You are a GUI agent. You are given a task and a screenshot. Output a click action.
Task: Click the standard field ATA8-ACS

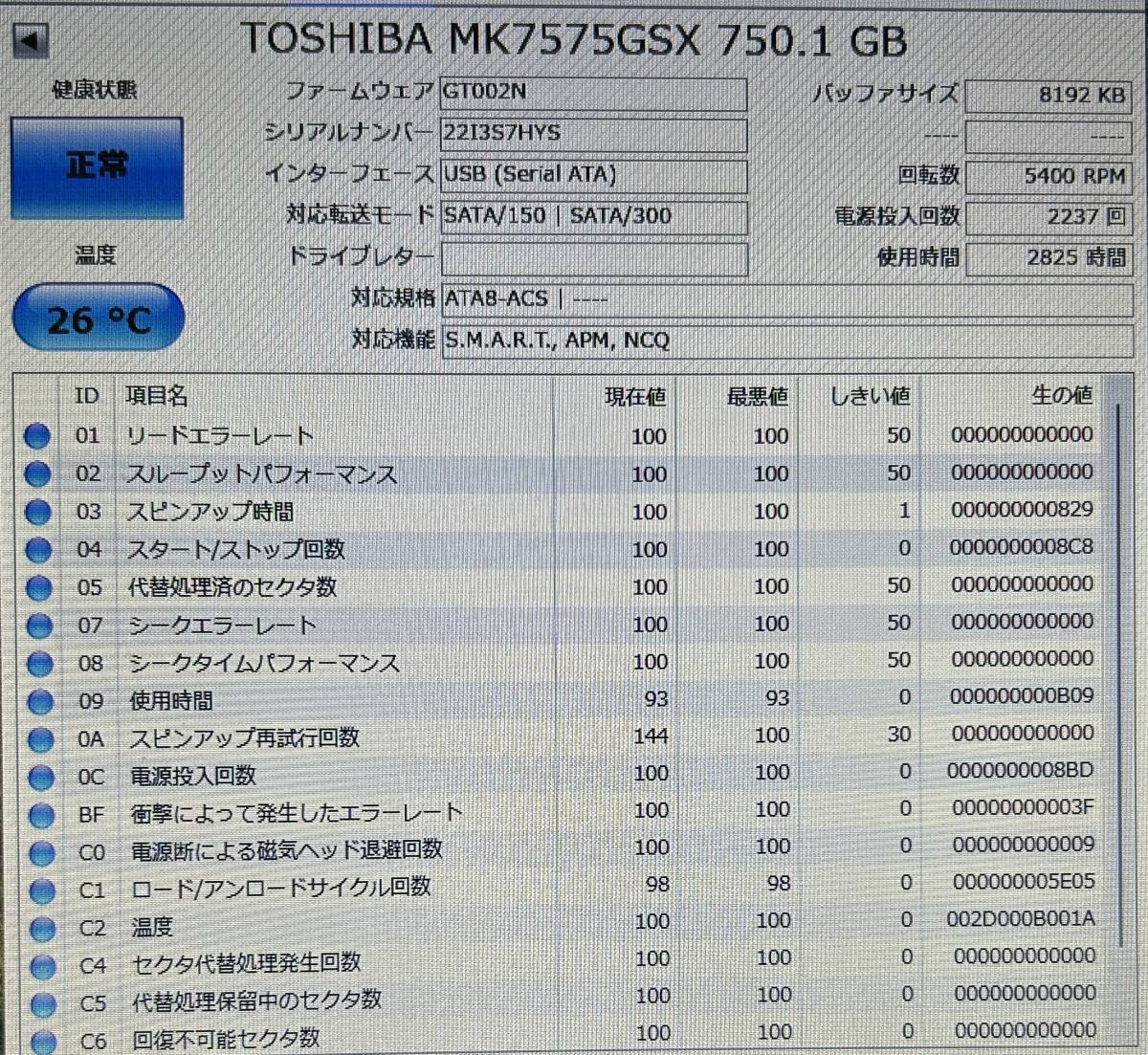tap(786, 299)
